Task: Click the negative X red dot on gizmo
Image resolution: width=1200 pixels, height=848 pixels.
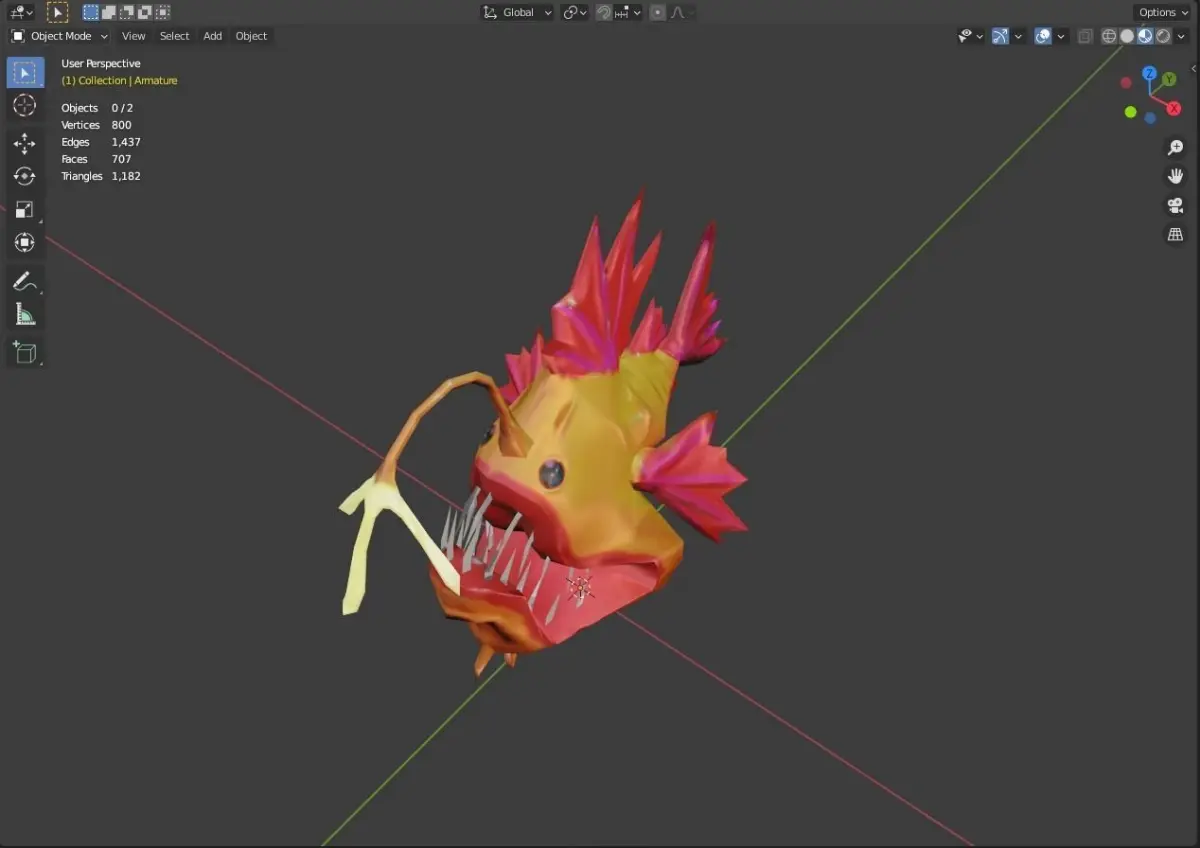Action: (1126, 83)
